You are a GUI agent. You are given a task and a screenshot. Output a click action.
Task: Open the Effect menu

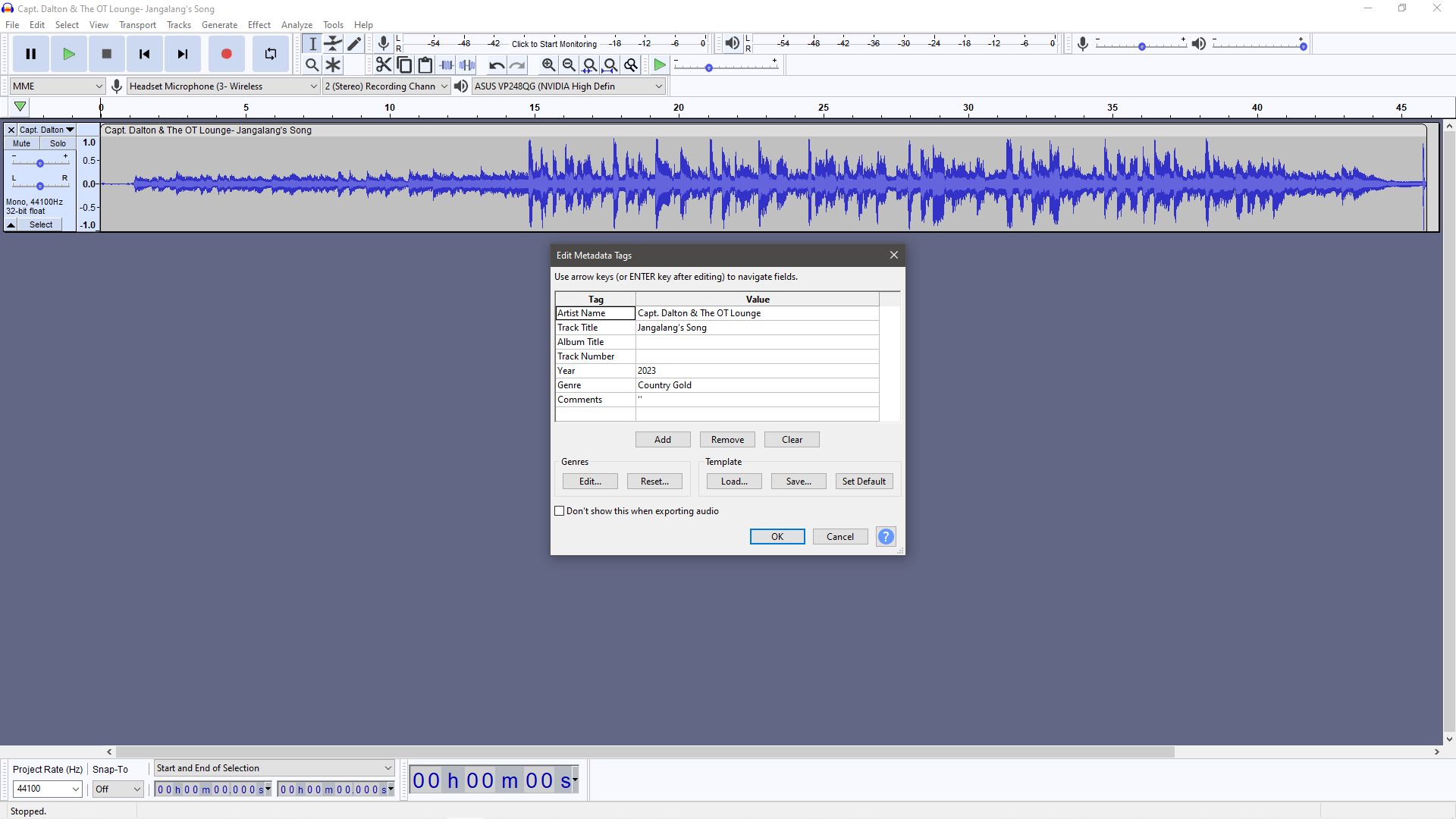point(259,25)
